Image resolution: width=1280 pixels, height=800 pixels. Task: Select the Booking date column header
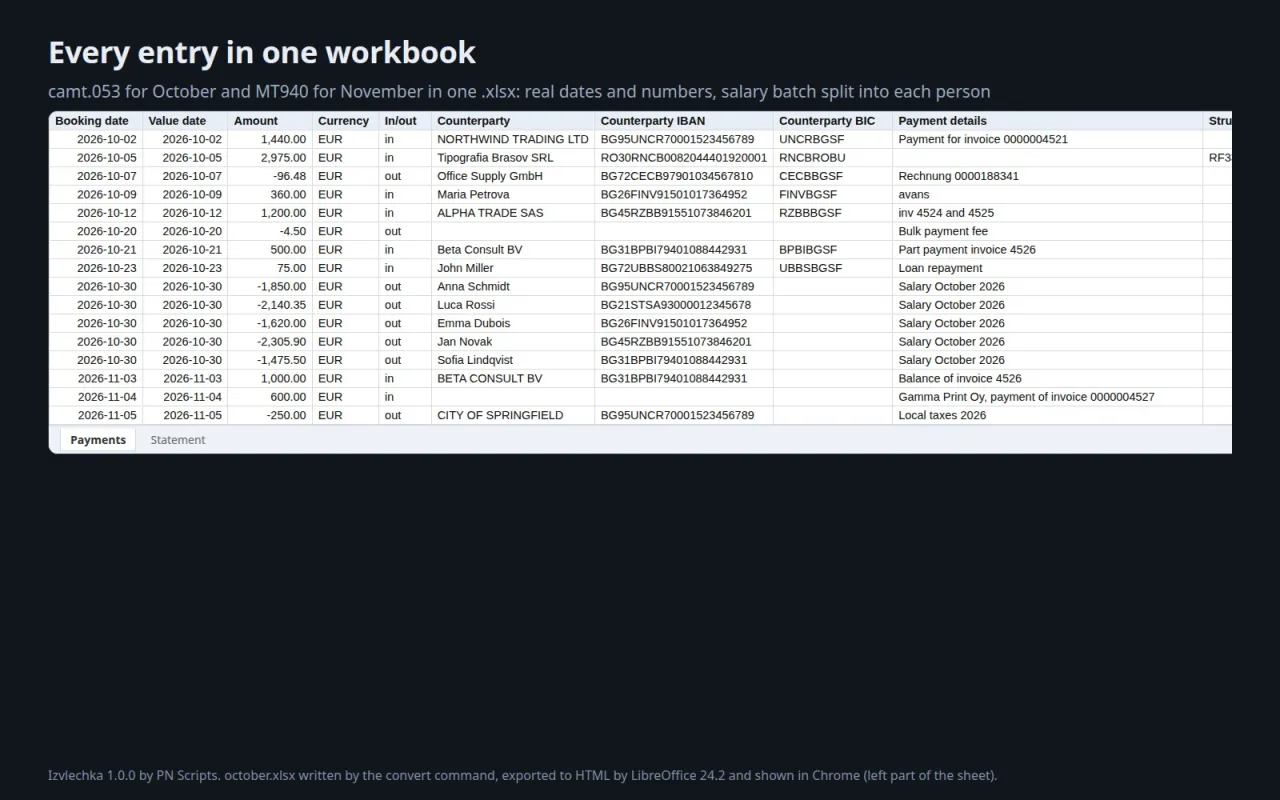pyautogui.click(x=96, y=121)
